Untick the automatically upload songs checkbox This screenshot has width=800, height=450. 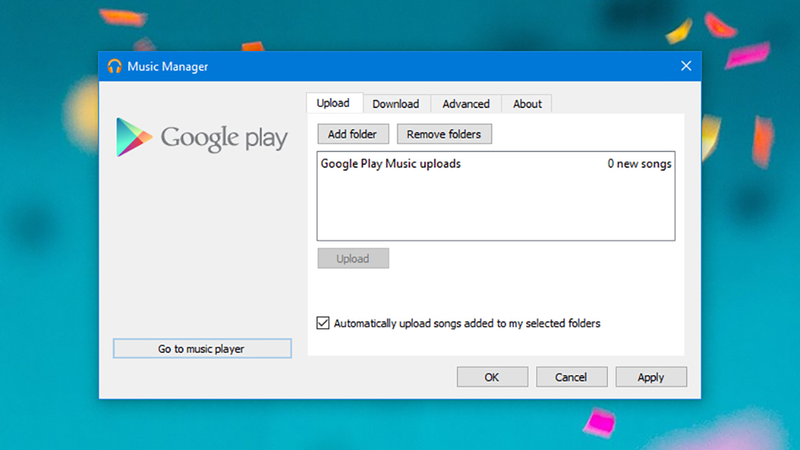point(322,323)
